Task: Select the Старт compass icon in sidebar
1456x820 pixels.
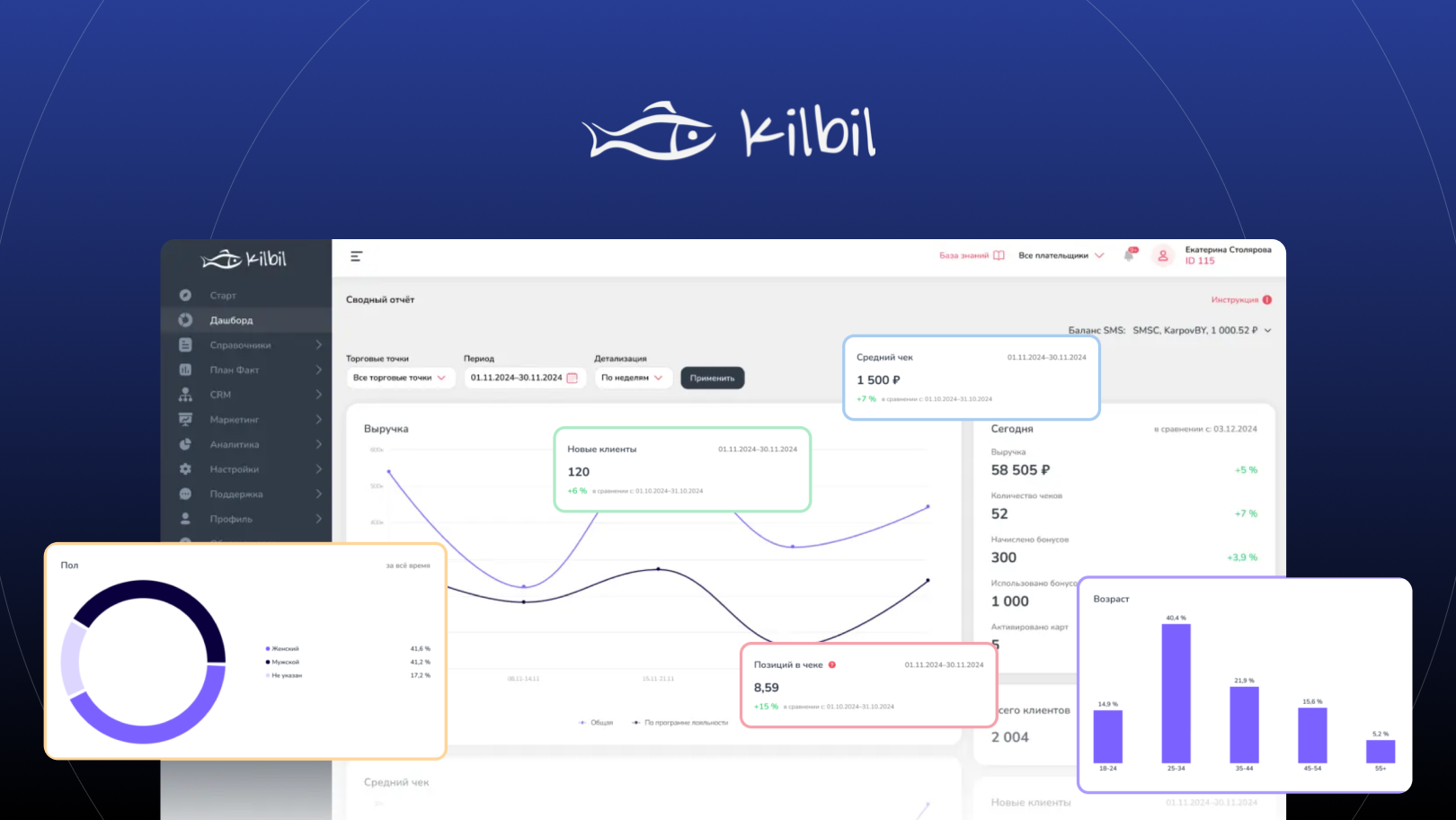Action: [x=185, y=295]
